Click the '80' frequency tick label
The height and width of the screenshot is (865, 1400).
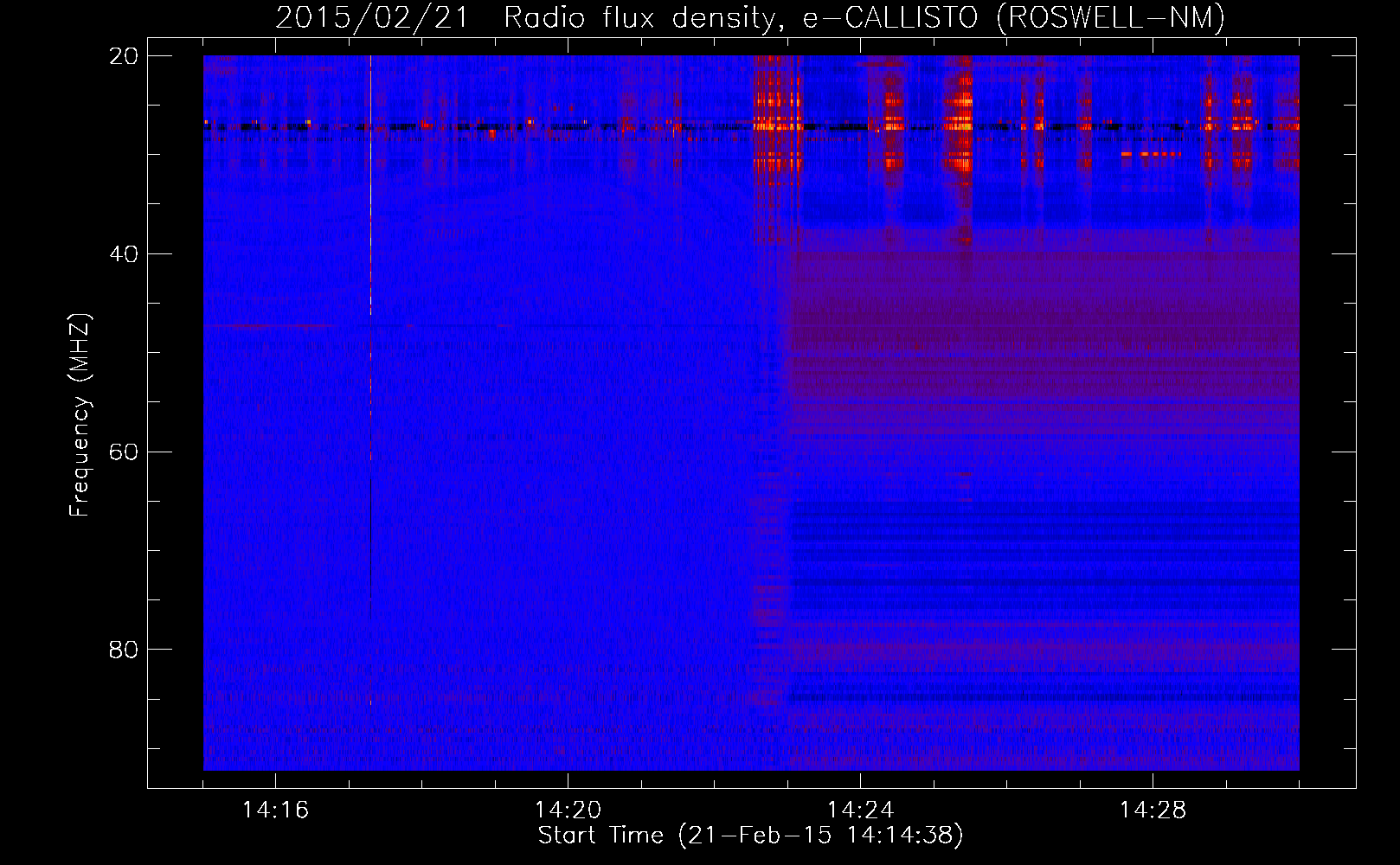click(x=124, y=650)
